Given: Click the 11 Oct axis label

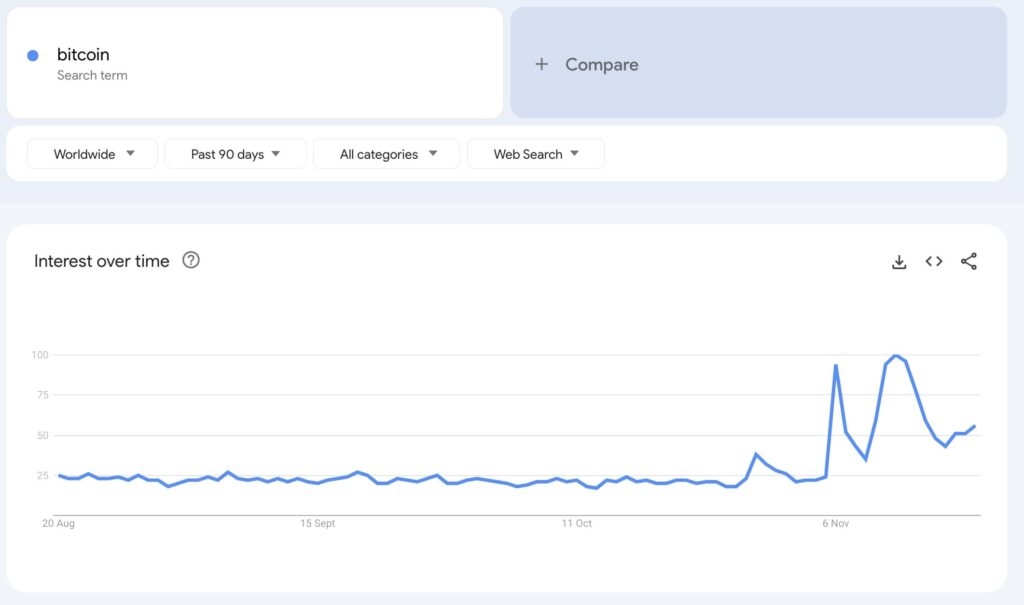Looking at the screenshot, I should click(577, 523).
